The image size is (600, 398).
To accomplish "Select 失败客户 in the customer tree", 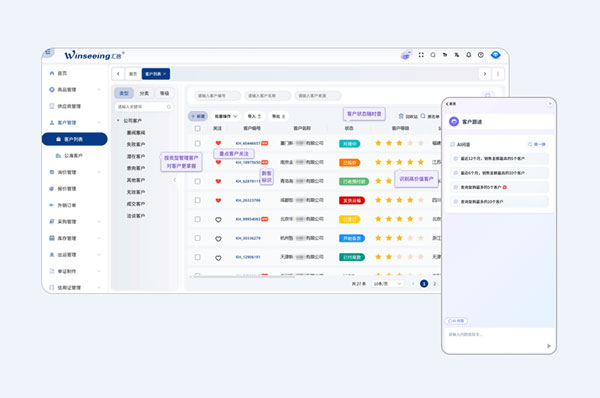I will point(136,145).
